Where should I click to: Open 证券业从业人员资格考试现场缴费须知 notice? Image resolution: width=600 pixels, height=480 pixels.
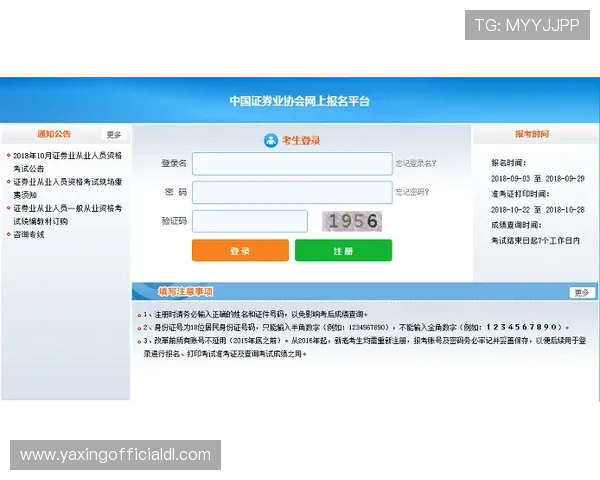tap(68, 188)
